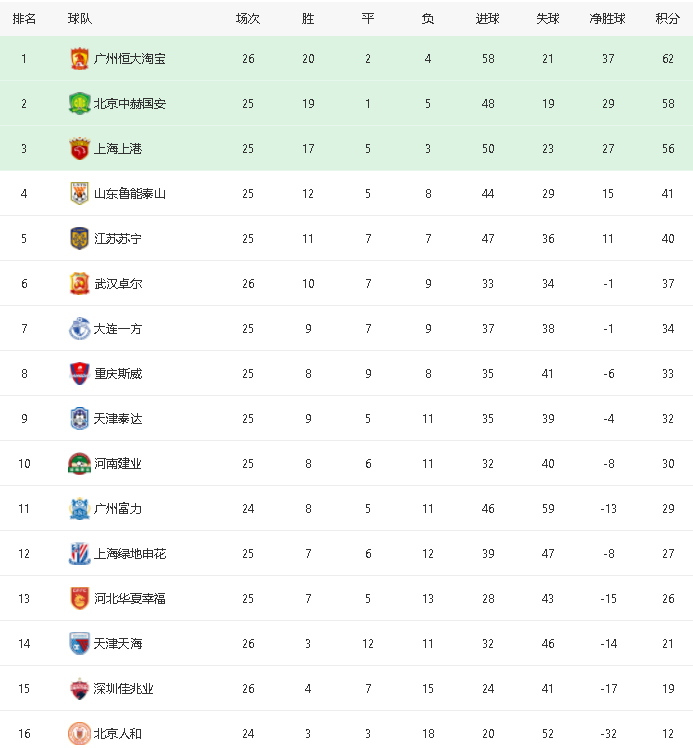Click the 广州恒大淘宝 team logo
This screenshot has height=748, width=693.
pyautogui.click(x=79, y=59)
